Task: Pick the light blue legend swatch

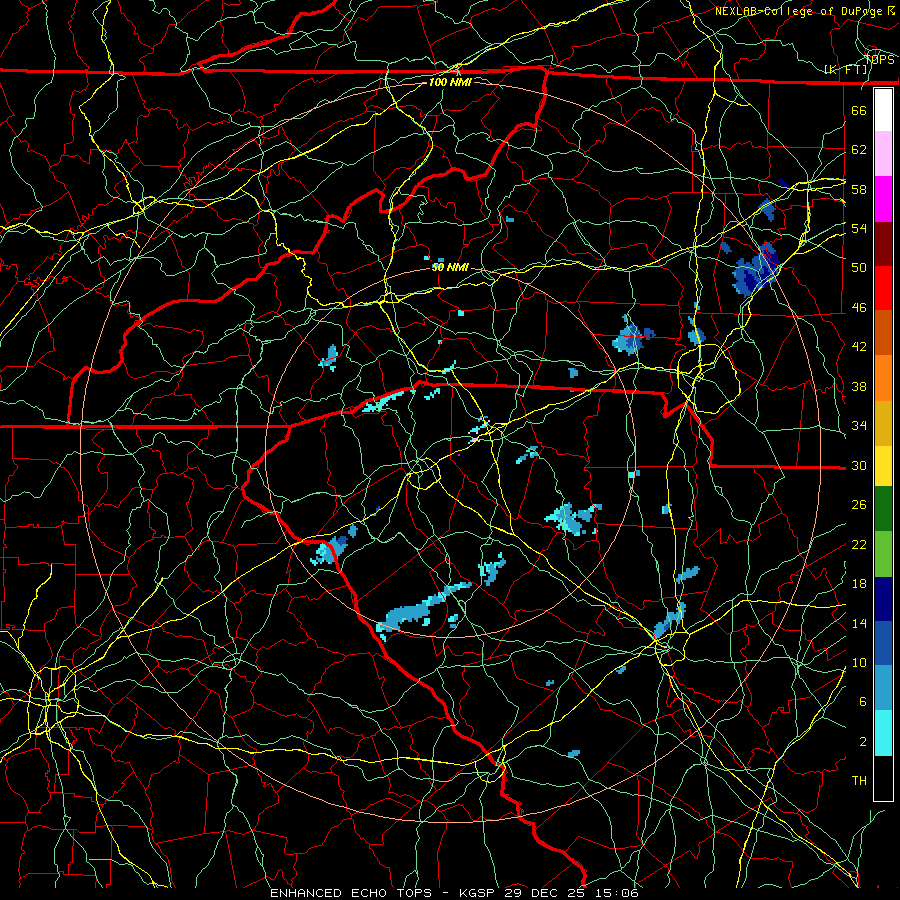Action: 883,688
